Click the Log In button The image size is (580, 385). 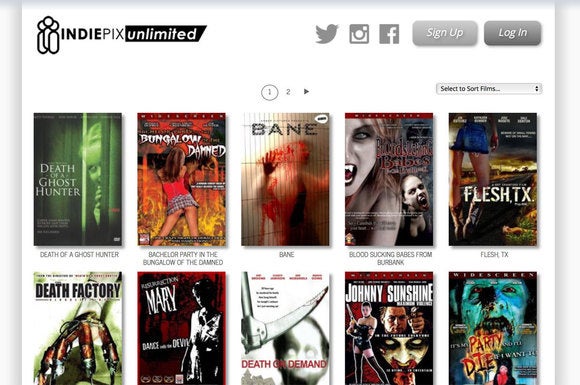pos(512,33)
